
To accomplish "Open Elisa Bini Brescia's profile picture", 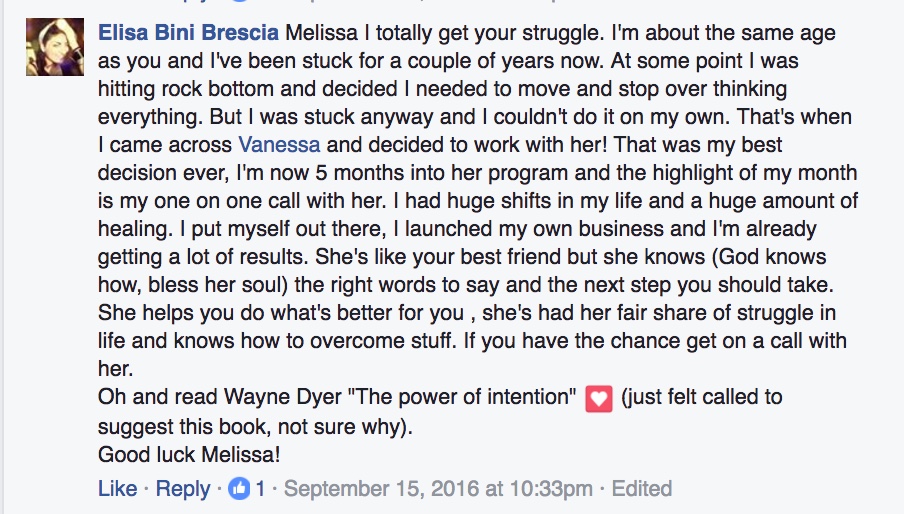I will (x=55, y=47).
